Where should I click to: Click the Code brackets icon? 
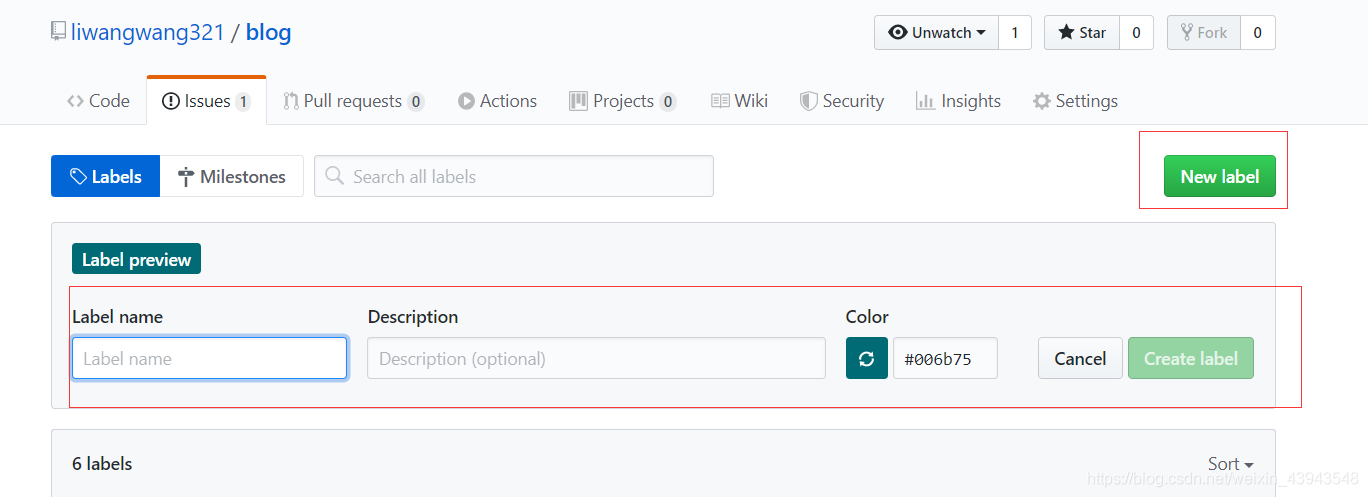coord(75,101)
